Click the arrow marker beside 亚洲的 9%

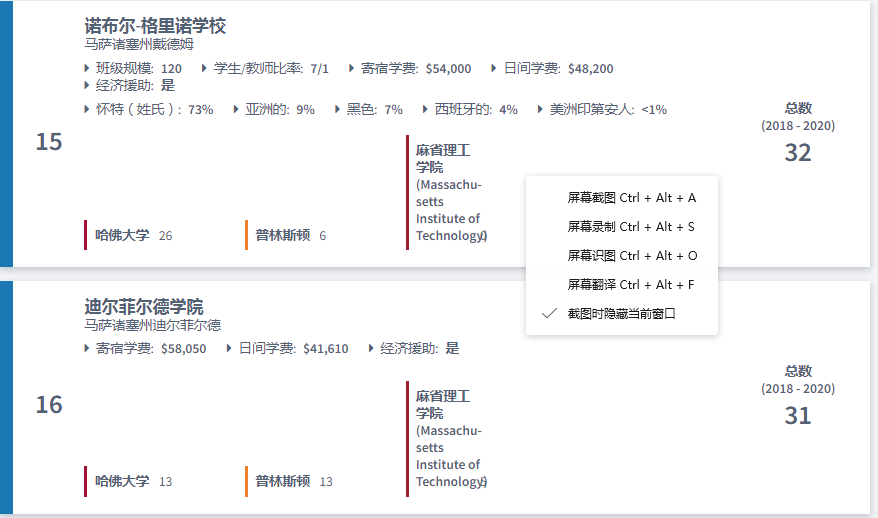(x=236, y=109)
